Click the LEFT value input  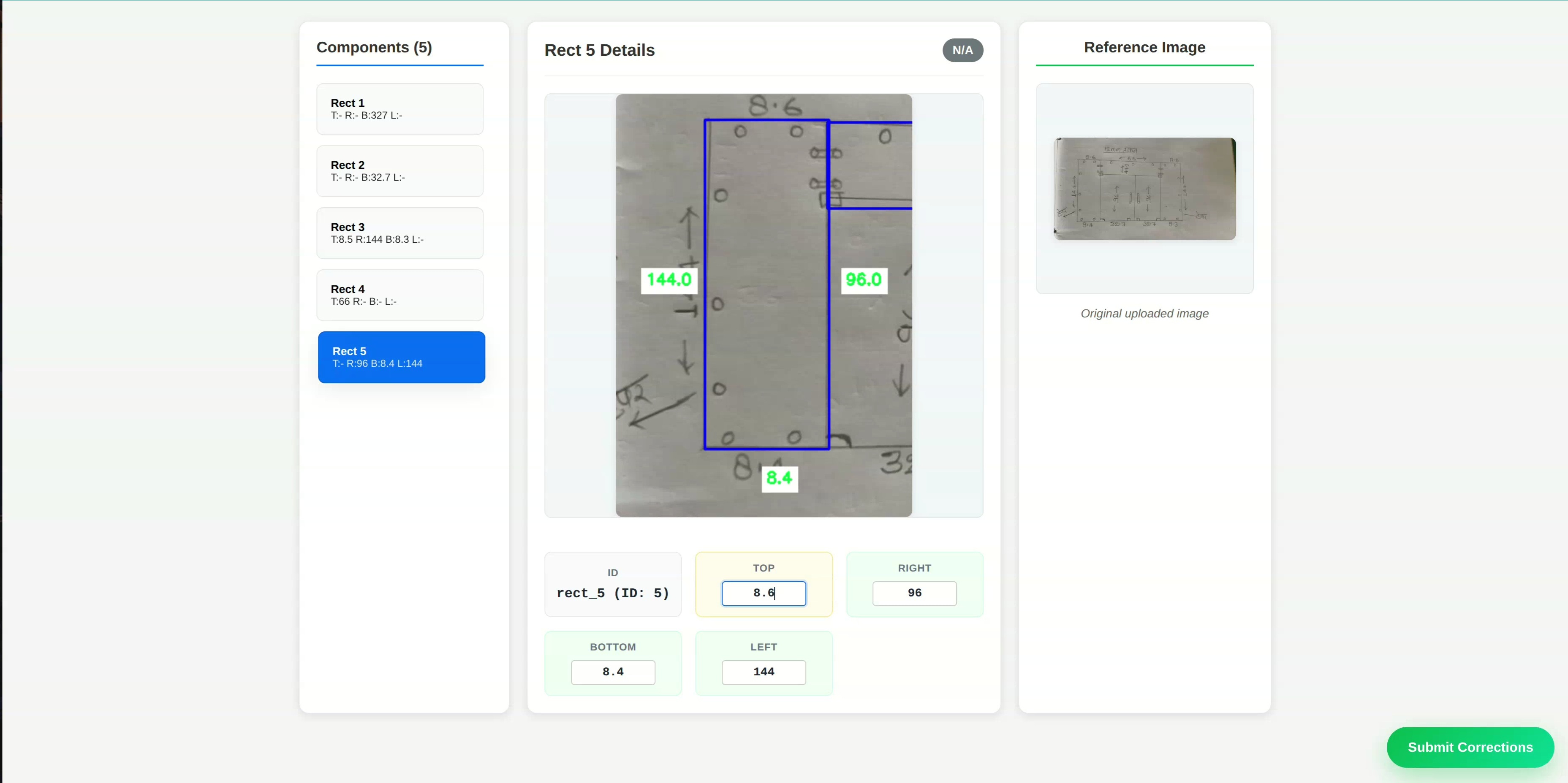(763, 672)
